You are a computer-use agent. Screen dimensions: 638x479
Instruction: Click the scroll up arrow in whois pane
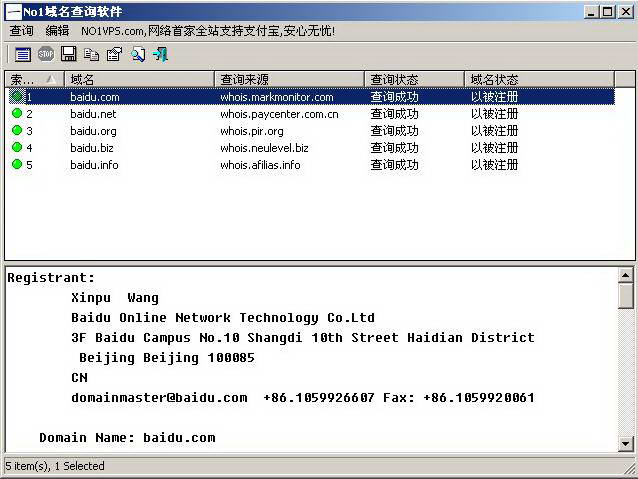tap(625, 276)
